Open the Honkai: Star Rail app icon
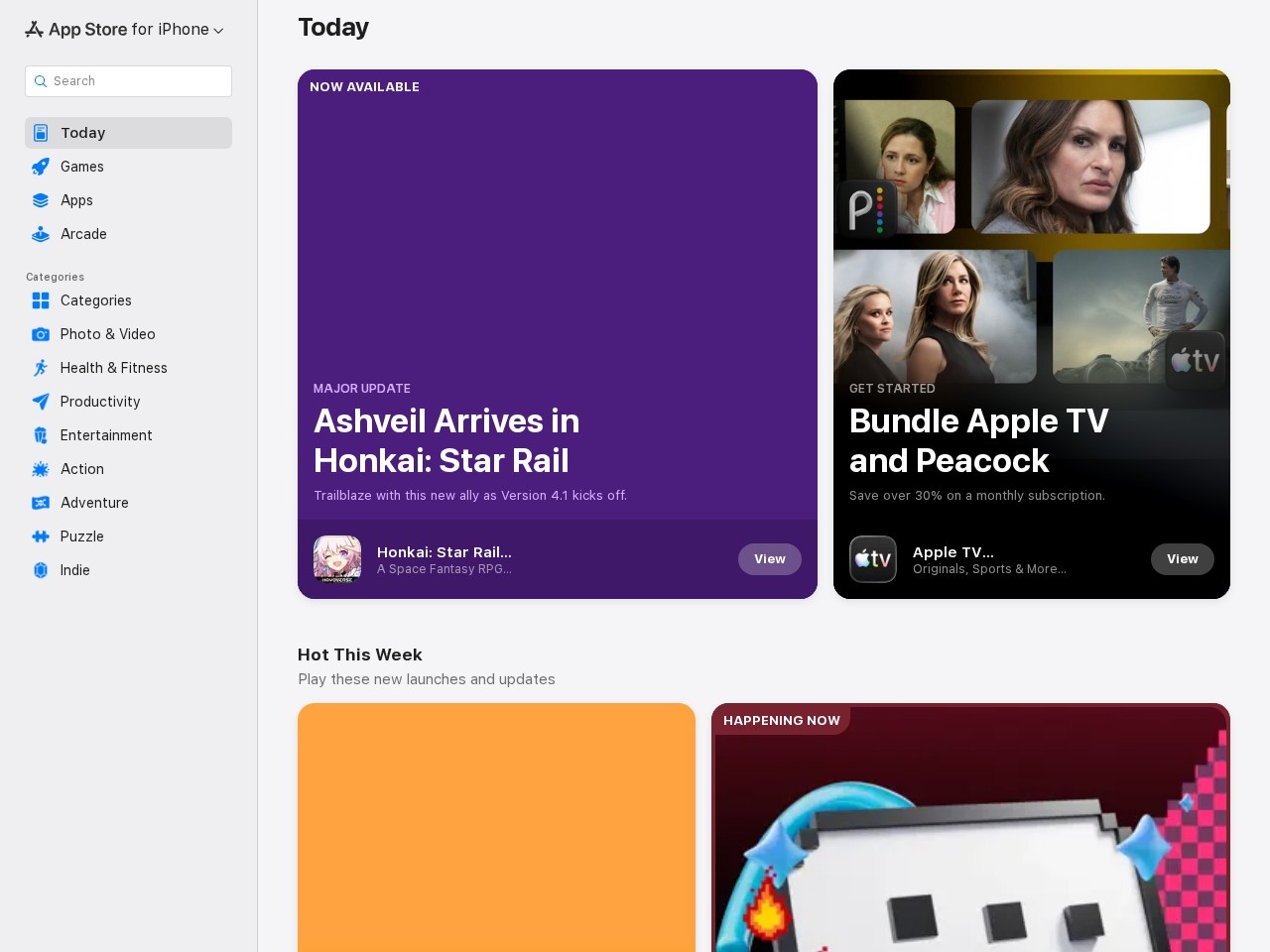 (337, 559)
